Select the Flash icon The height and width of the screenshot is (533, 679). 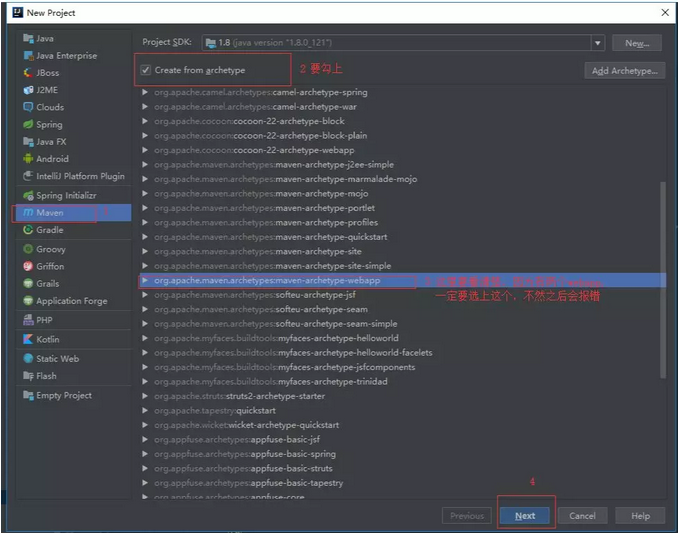28,376
